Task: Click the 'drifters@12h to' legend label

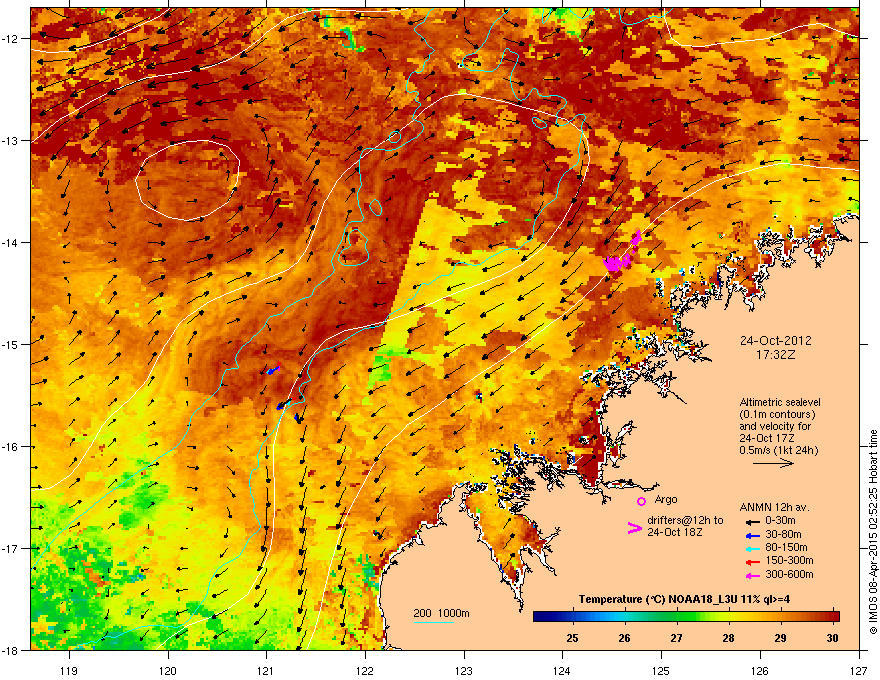Action: pyautogui.click(x=685, y=520)
